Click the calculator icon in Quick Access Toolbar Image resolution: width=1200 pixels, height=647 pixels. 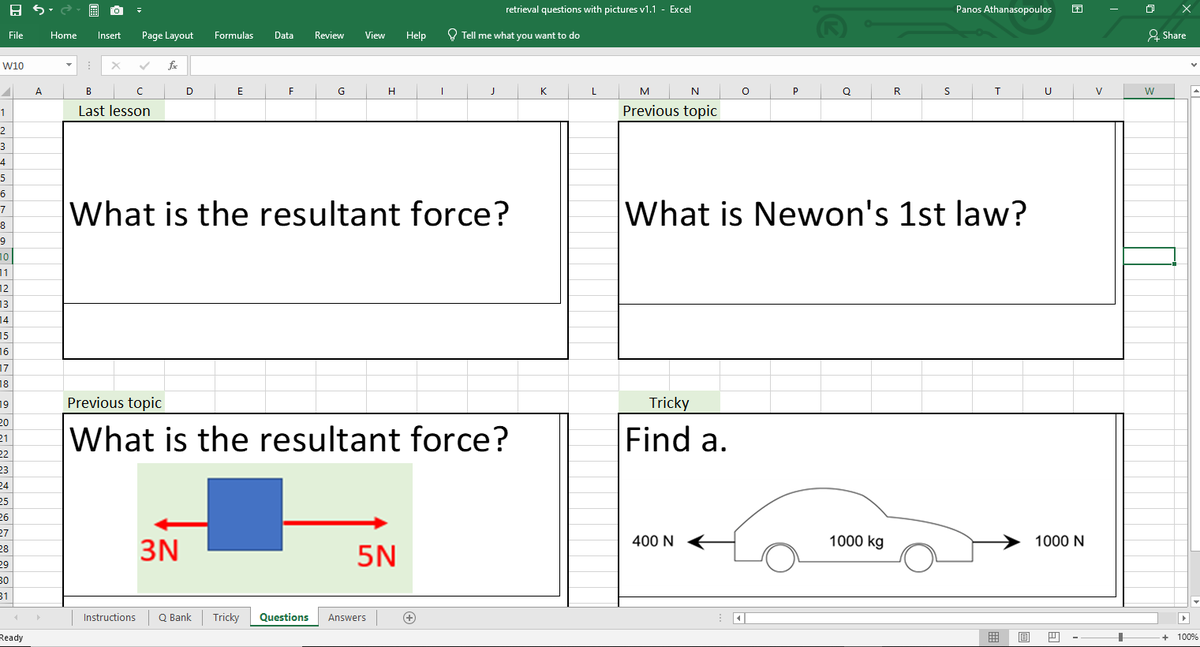point(93,10)
